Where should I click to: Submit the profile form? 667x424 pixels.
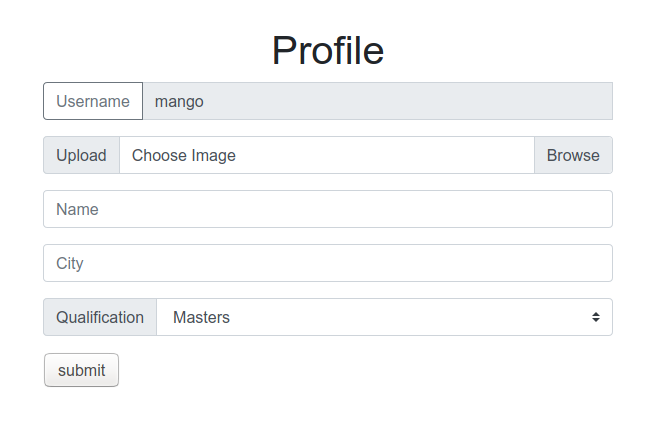coord(81,370)
